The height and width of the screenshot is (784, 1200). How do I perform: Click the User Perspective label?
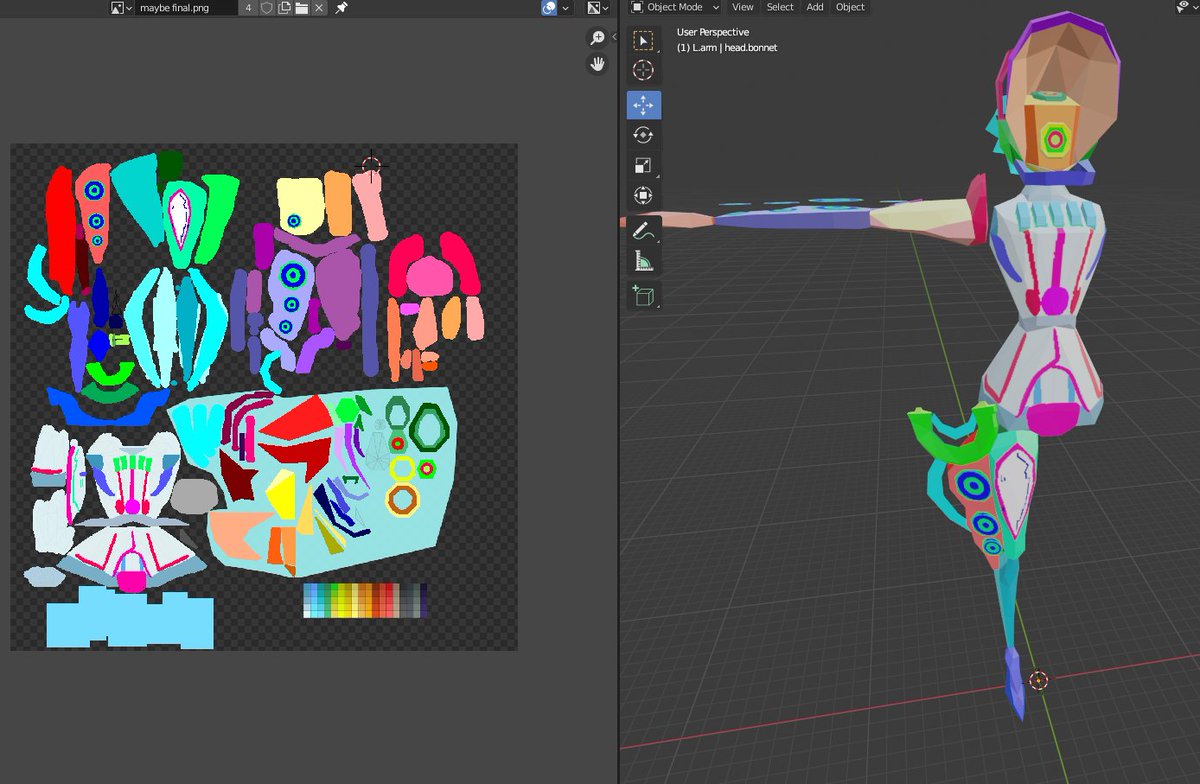(x=713, y=32)
